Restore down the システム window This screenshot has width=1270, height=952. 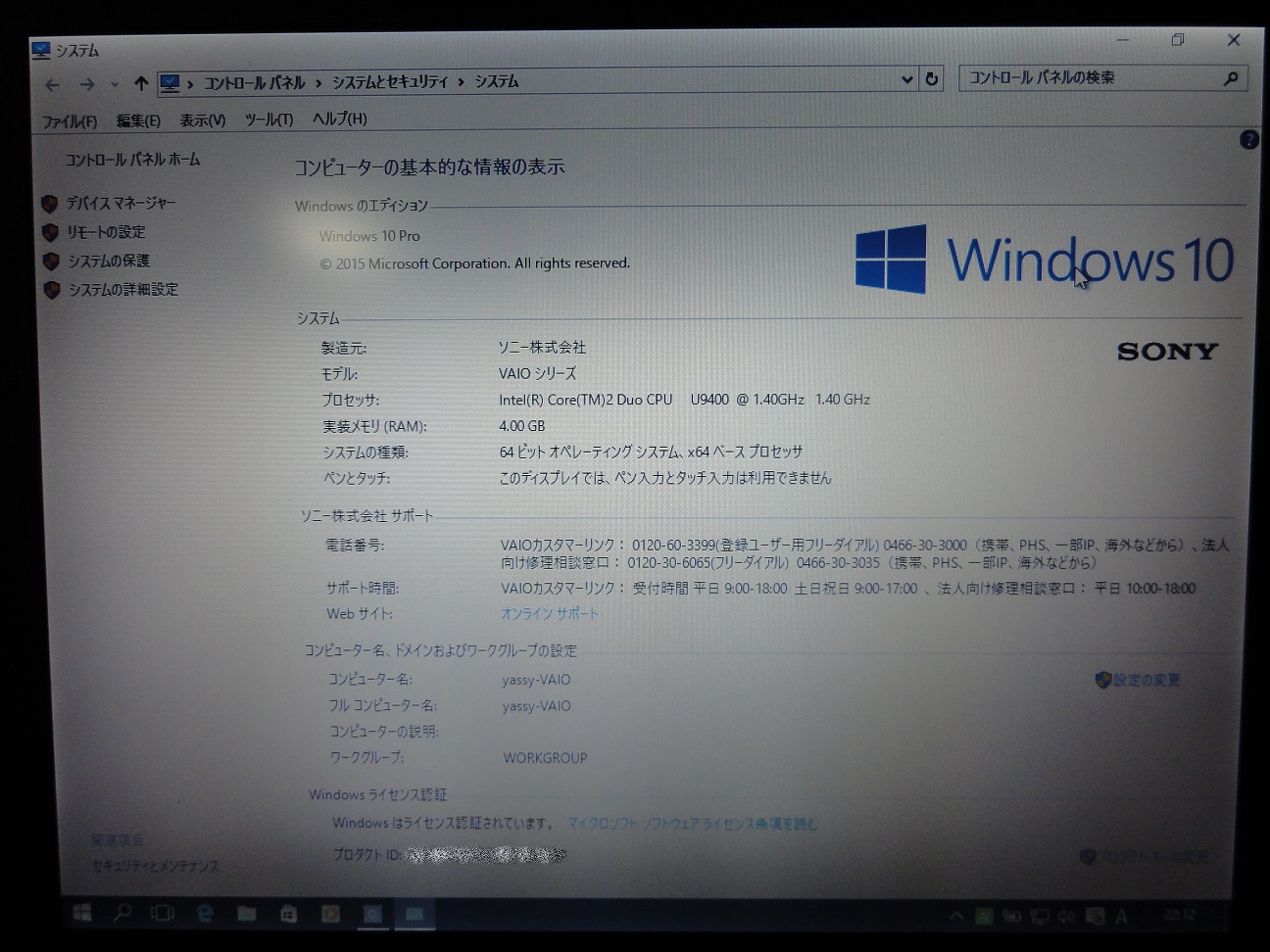click(1178, 40)
